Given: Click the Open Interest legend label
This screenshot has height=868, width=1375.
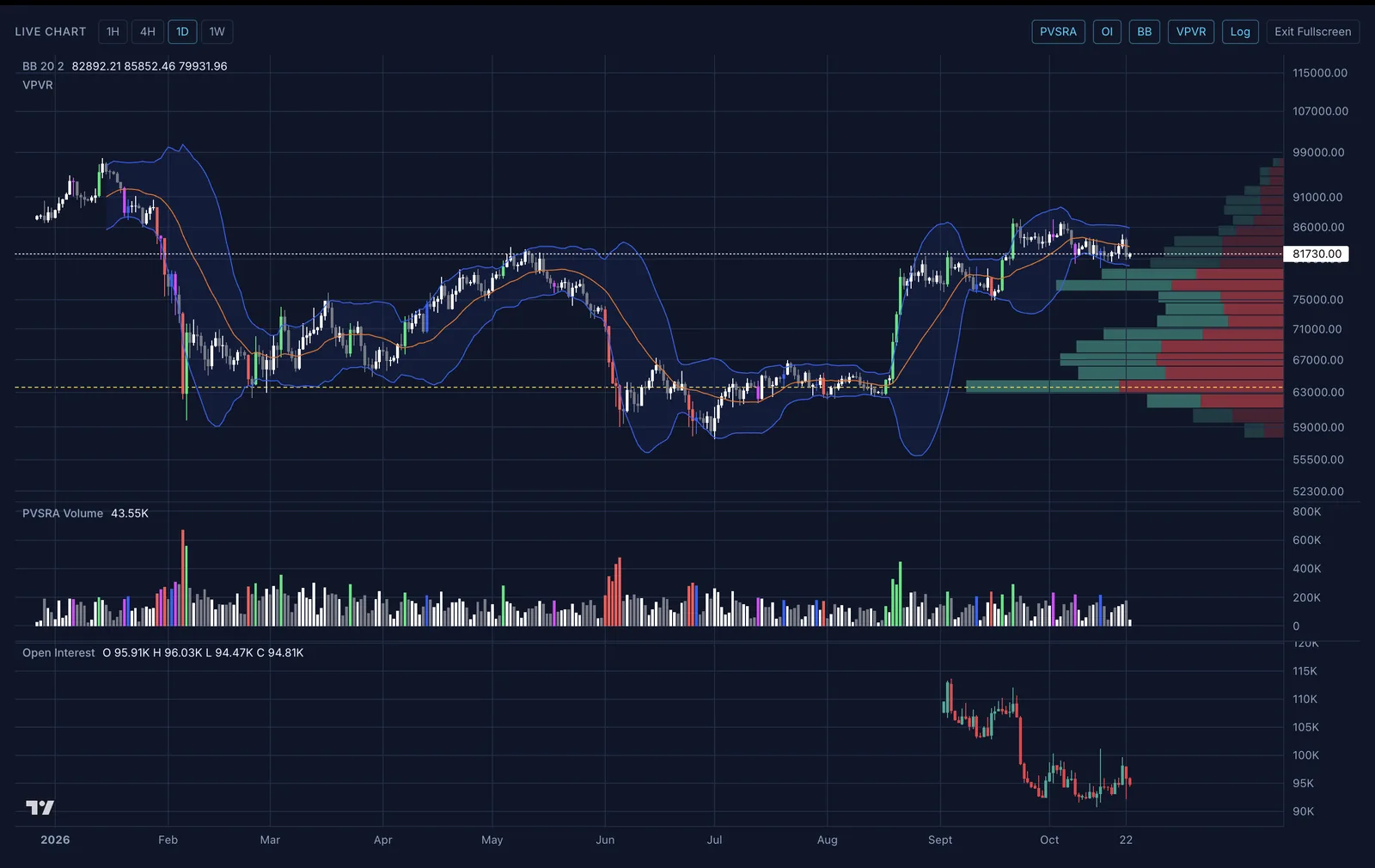Looking at the screenshot, I should click(58, 653).
